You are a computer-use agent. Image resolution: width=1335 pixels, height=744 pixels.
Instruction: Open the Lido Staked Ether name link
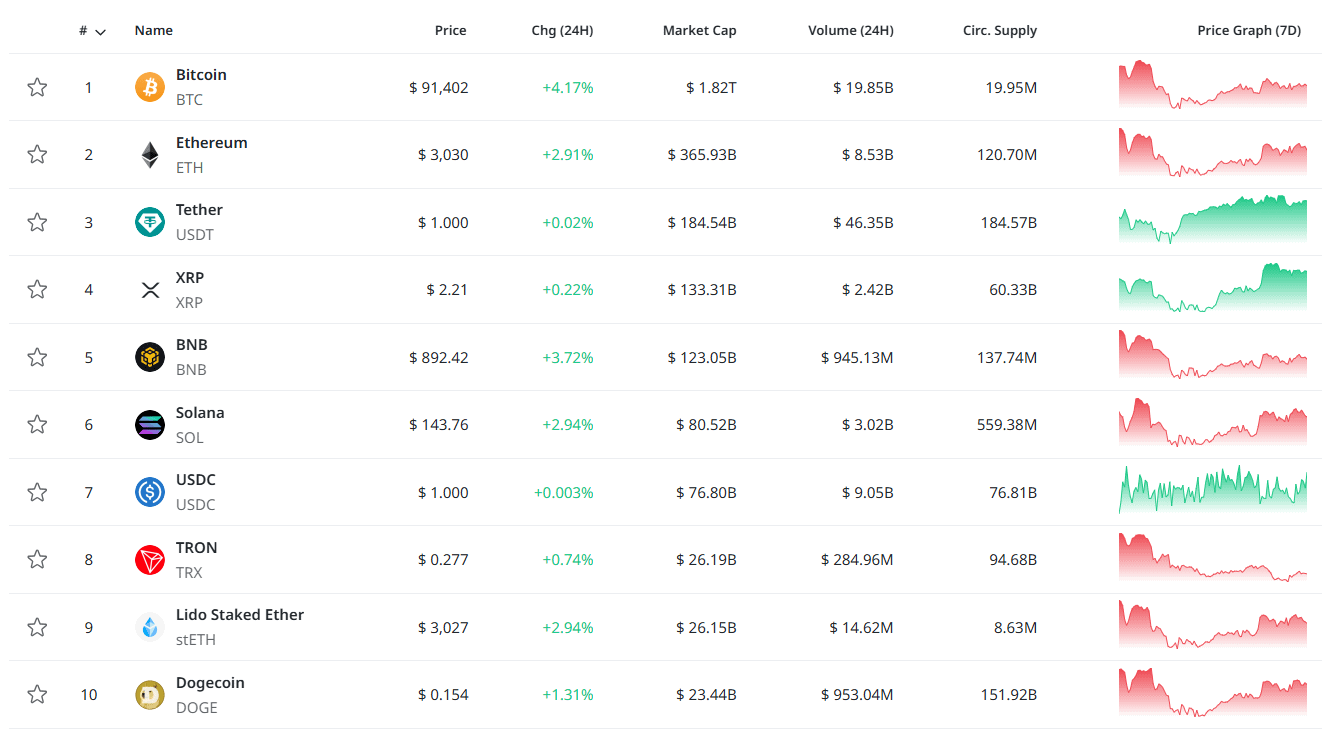pyautogui.click(x=239, y=615)
